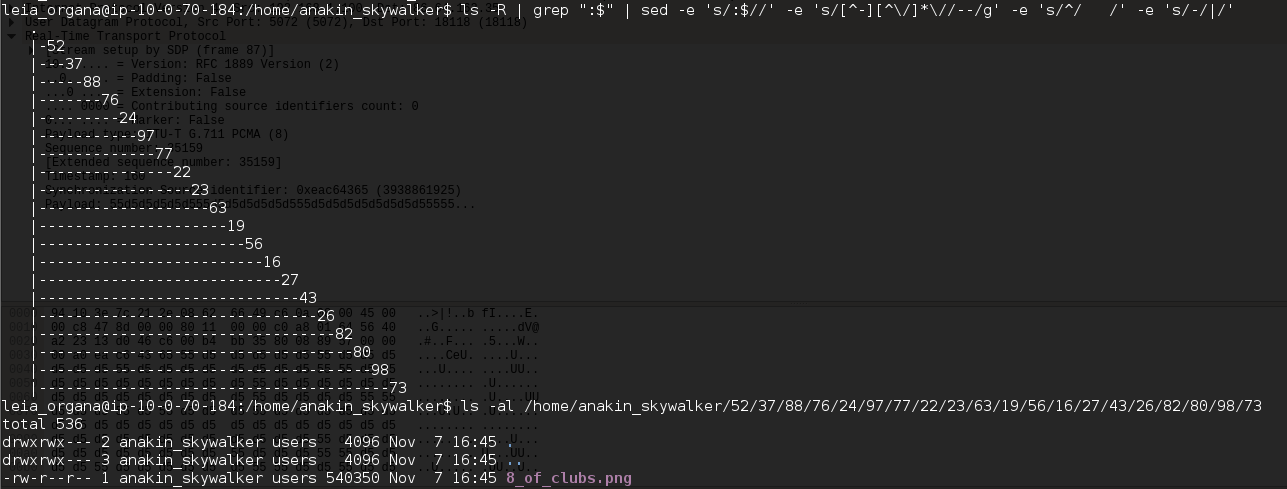
Task: Click 'leia_organa@ip-10-0-70-184' in the second prompt
Action: coord(119,406)
